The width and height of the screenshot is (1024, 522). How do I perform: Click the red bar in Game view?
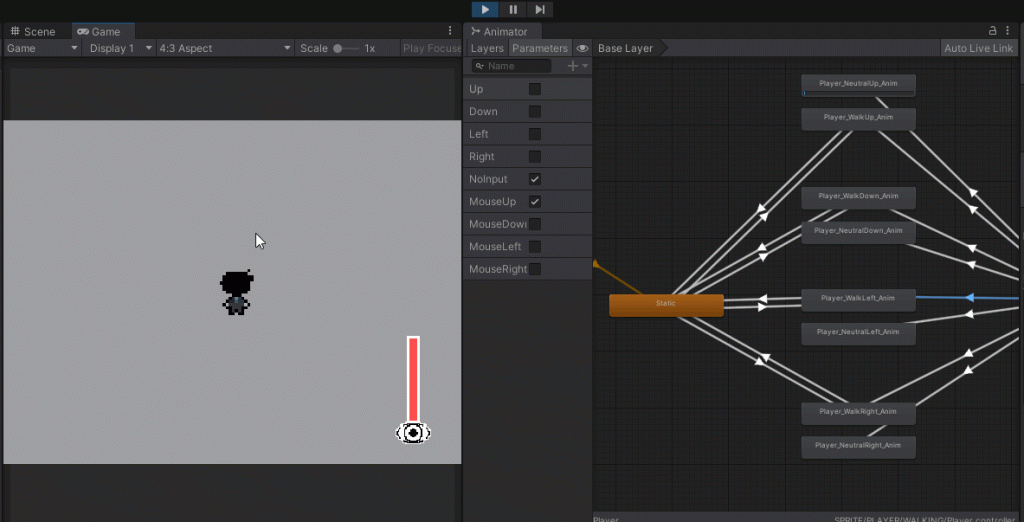point(413,379)
